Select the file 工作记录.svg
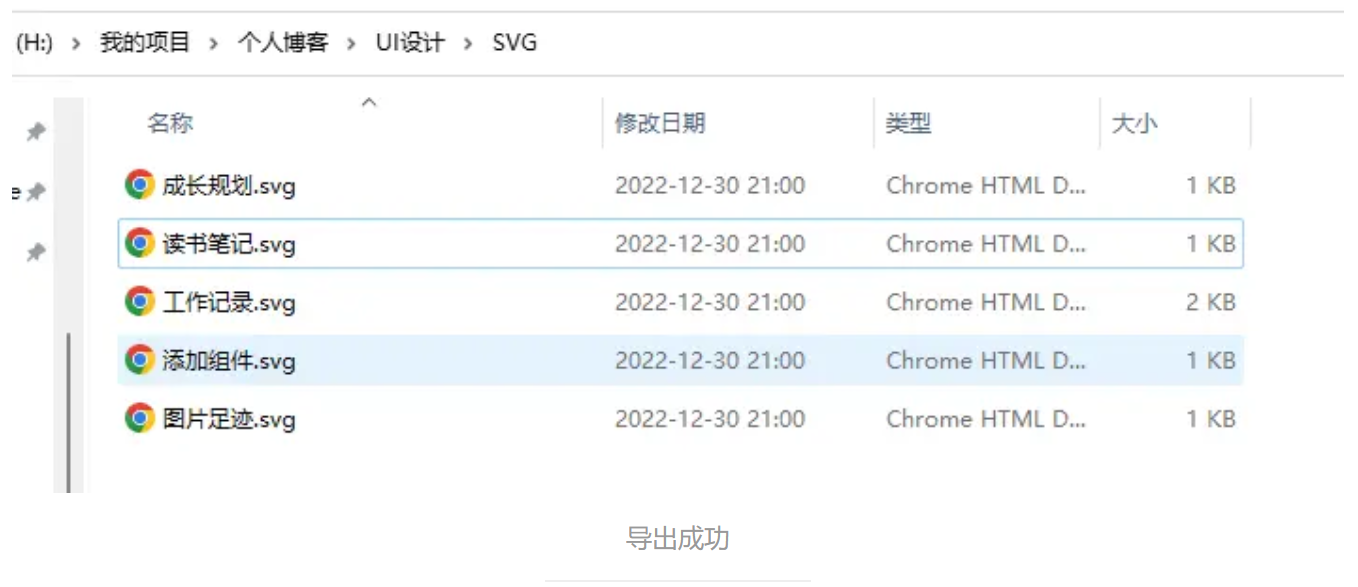1358x587 pixels. (681, 302)
